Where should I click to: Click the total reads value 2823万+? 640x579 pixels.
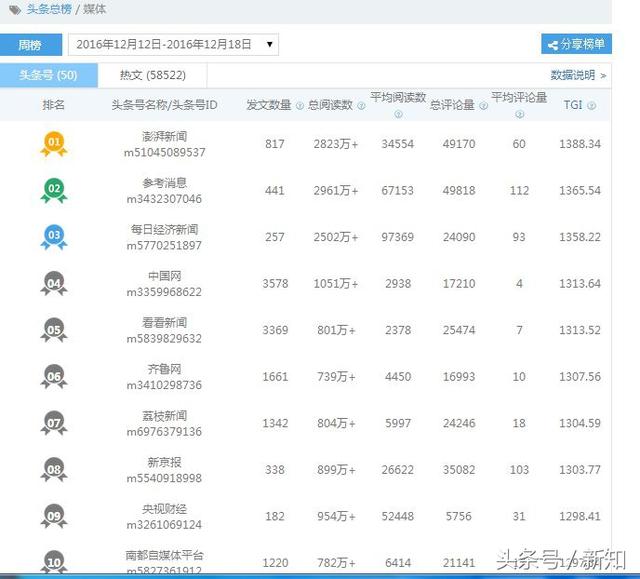[336, 144]
